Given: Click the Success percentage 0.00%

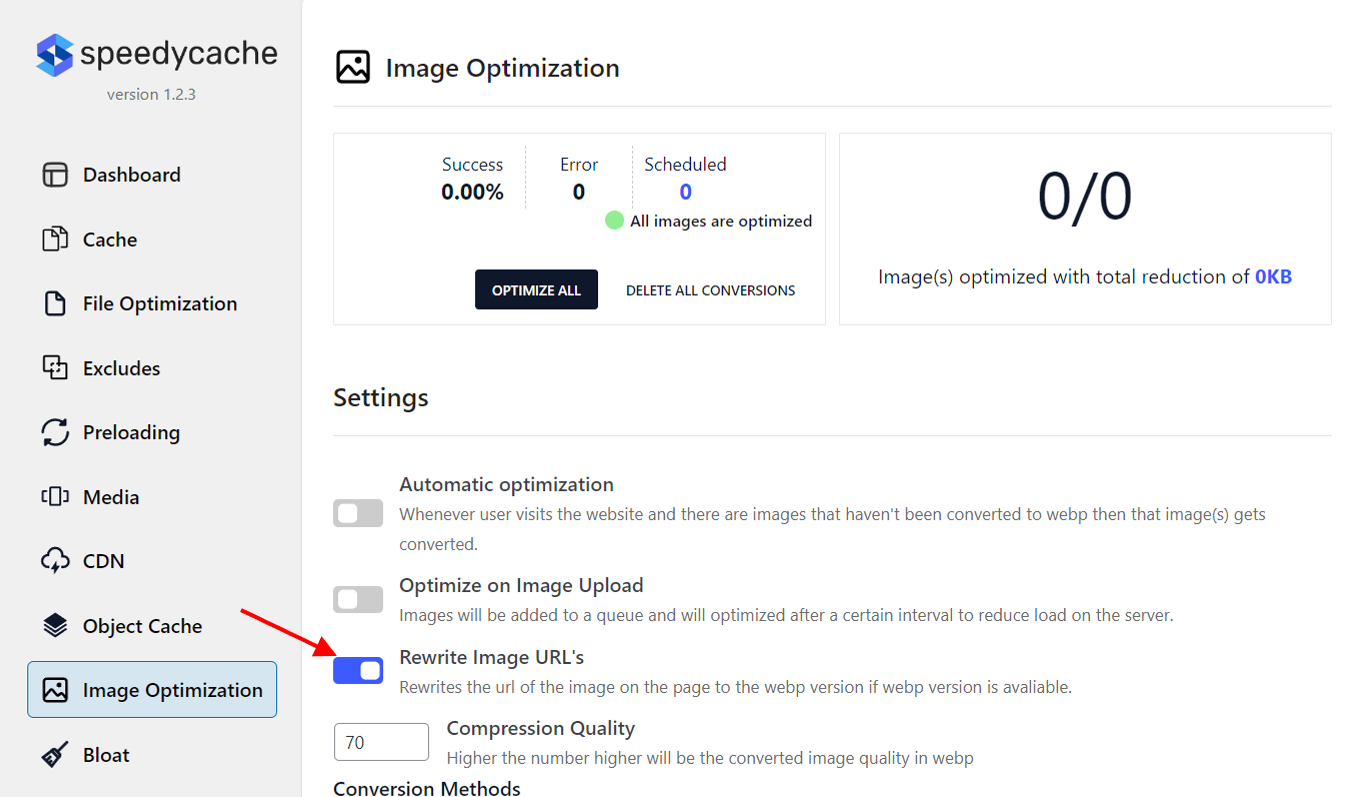Looking at the screenshot, I should click(x=473, y=192).
